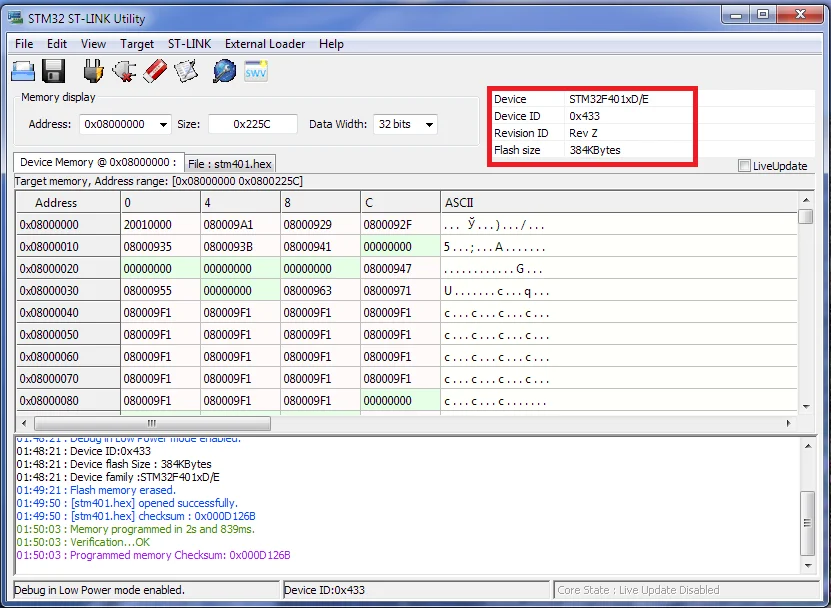
Task: Click address row 0x08000080
Action: point(68,401)
